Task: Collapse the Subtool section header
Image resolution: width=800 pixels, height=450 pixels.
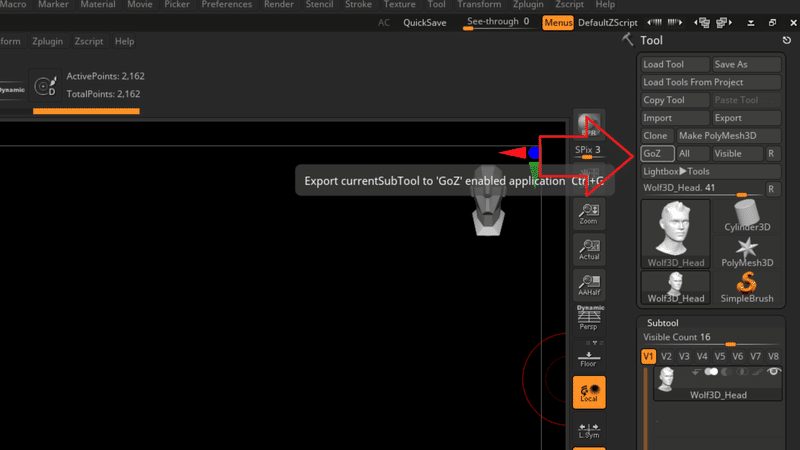Action: (x=662, y=323)
